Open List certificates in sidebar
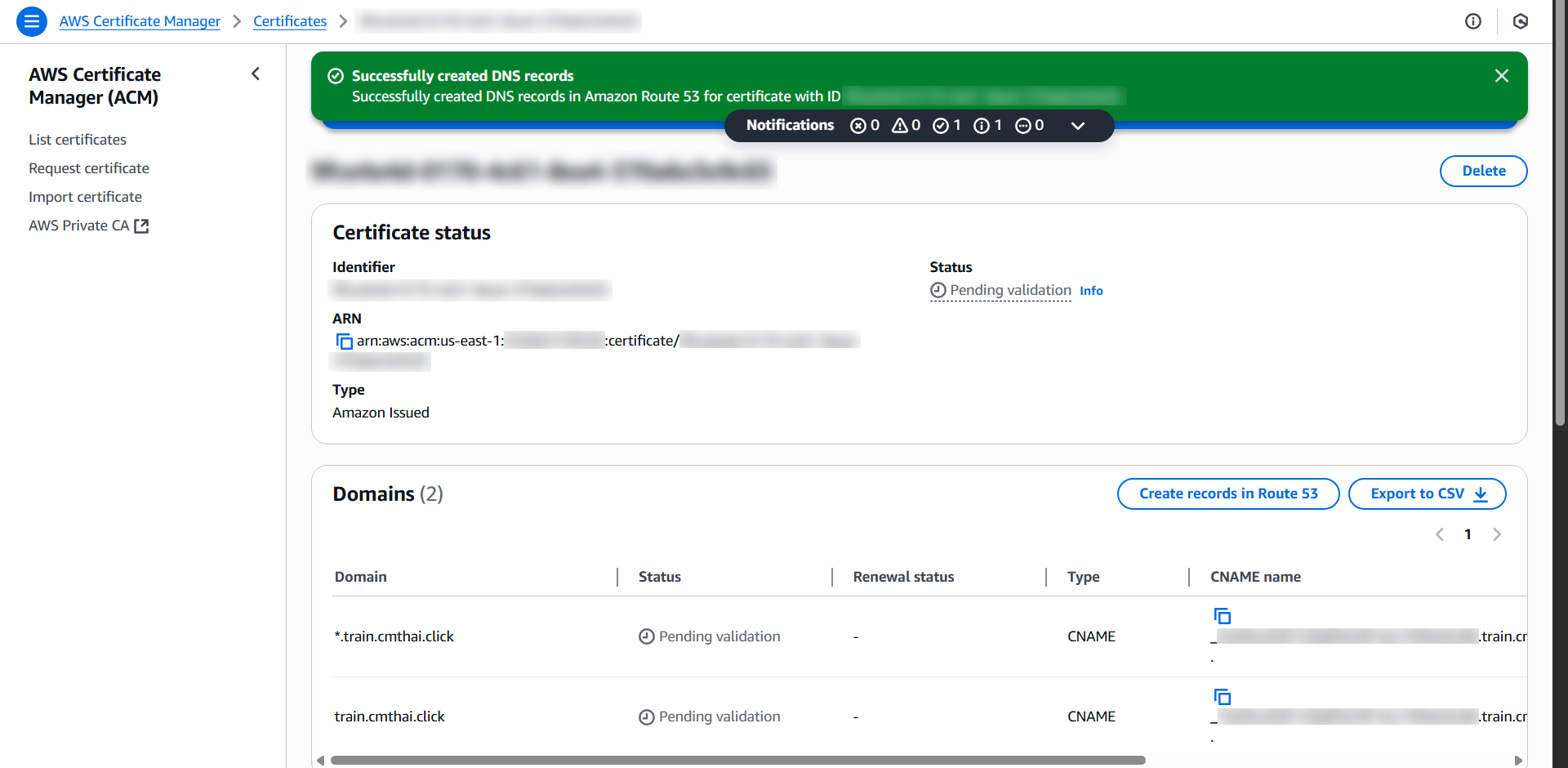This screenshot has height=768, width=1568. 78,140
